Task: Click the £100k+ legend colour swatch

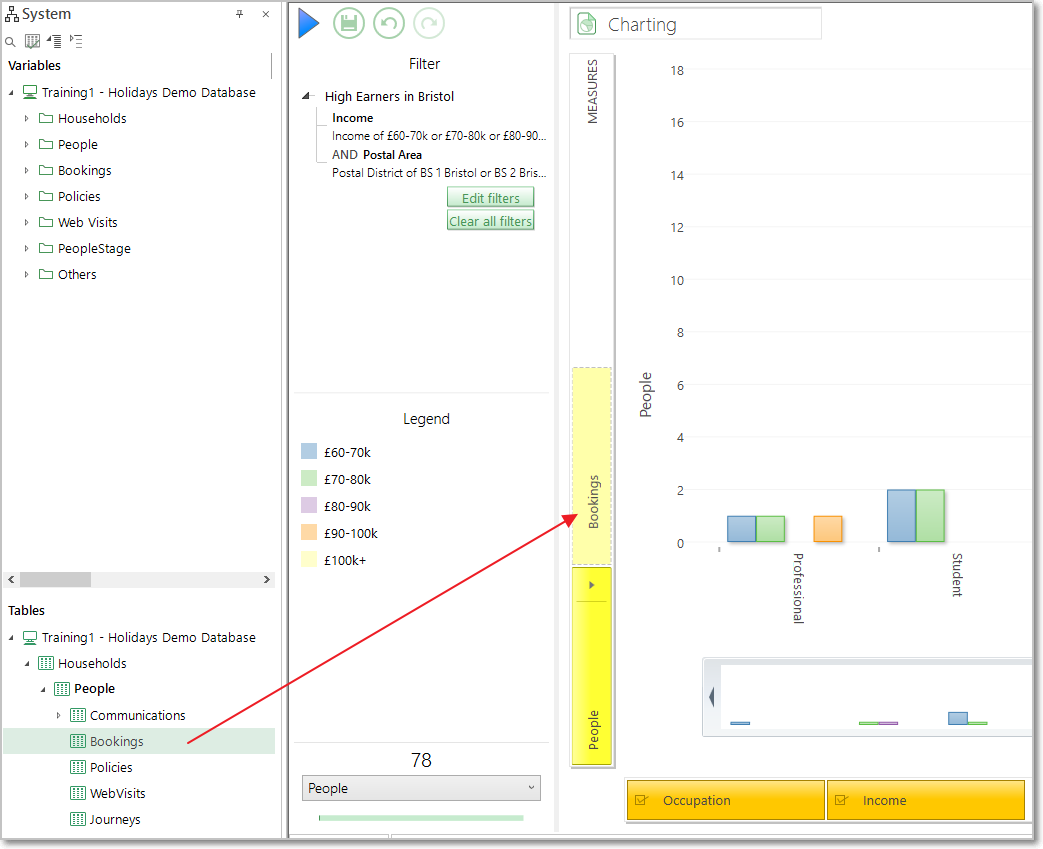Action: click(x=309, y=560)
